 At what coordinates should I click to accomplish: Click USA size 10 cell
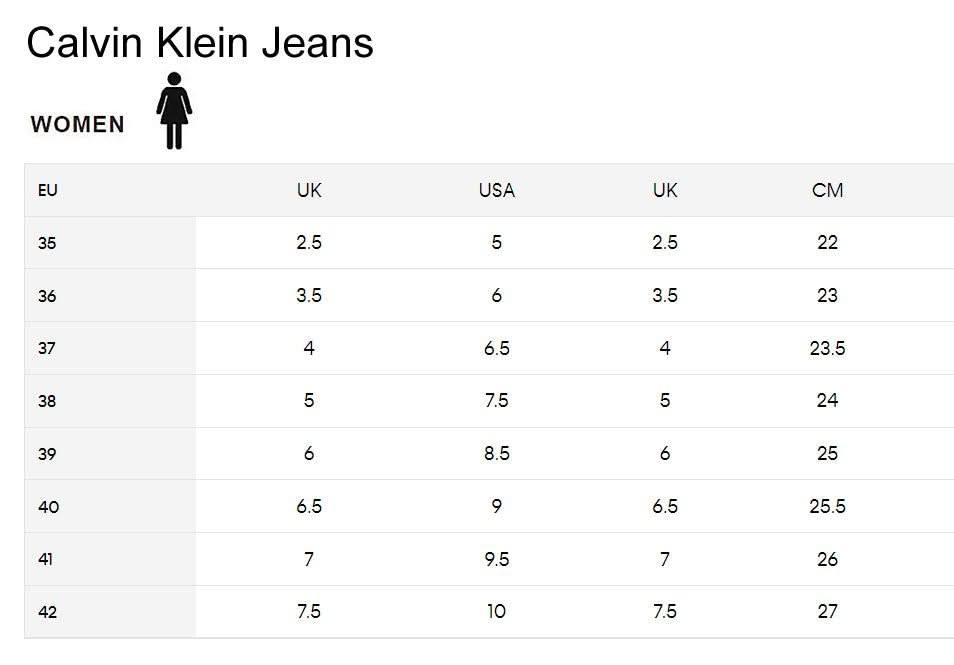pos(496,611)
